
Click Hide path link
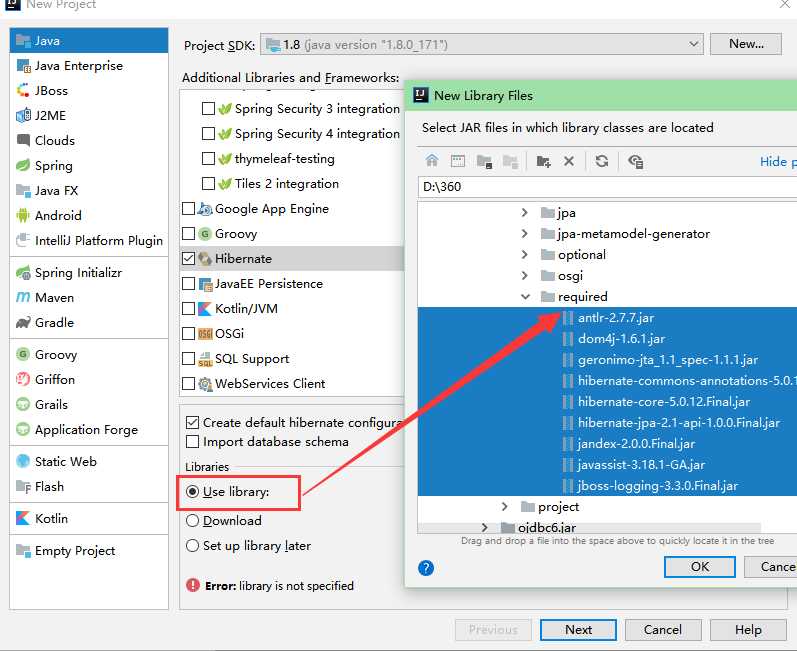click(778, 162)
